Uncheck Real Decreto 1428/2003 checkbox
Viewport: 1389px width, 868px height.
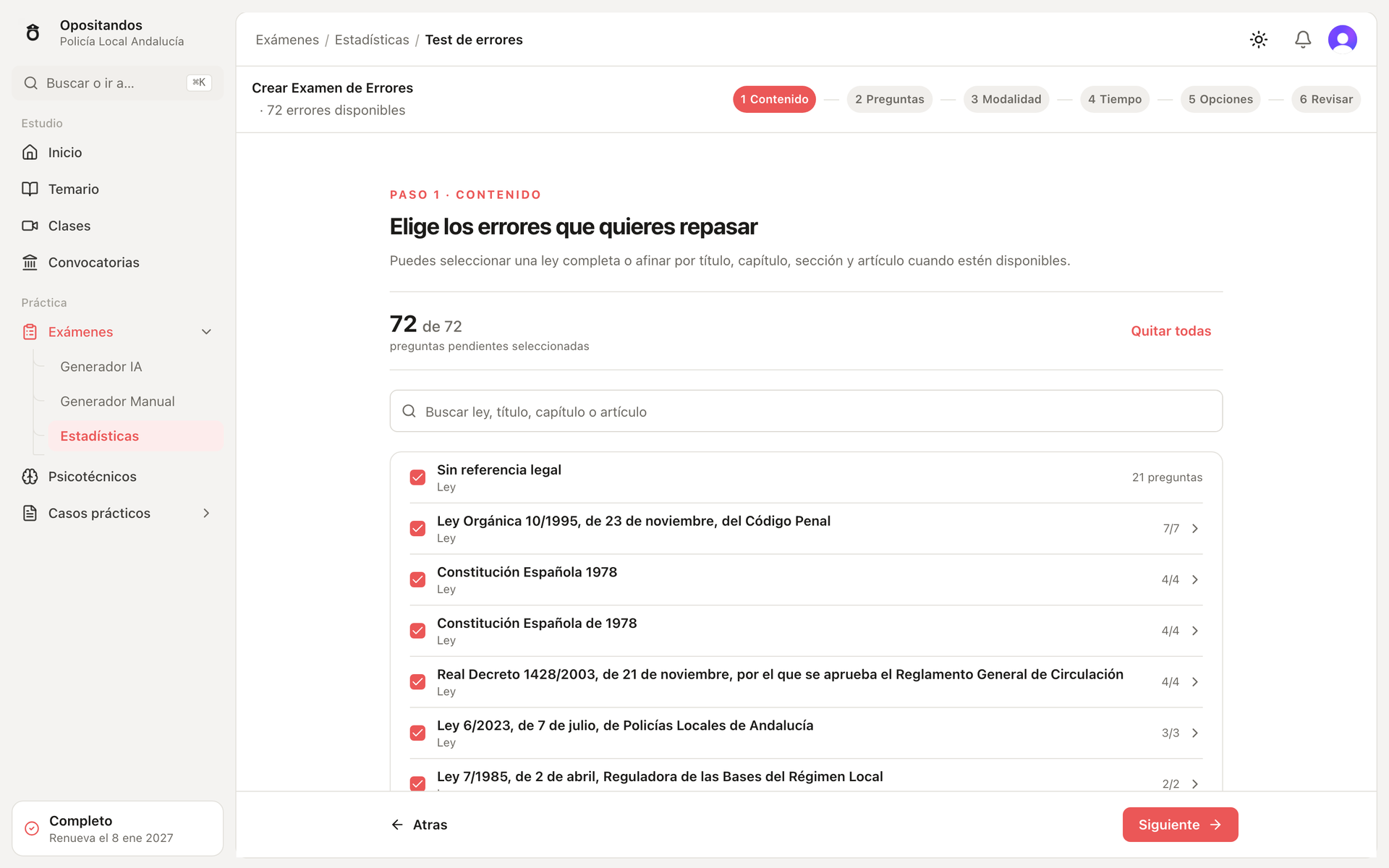click(x=417, y=682)
